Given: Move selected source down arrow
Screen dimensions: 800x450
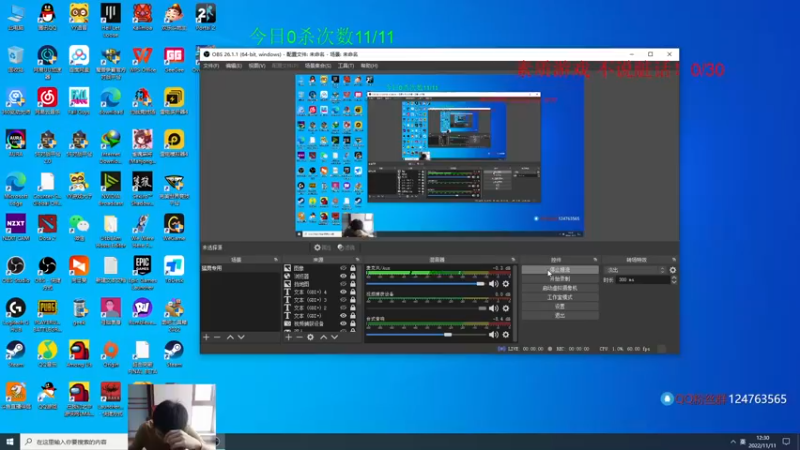Looking at the screenshot, I should point(335,337).
